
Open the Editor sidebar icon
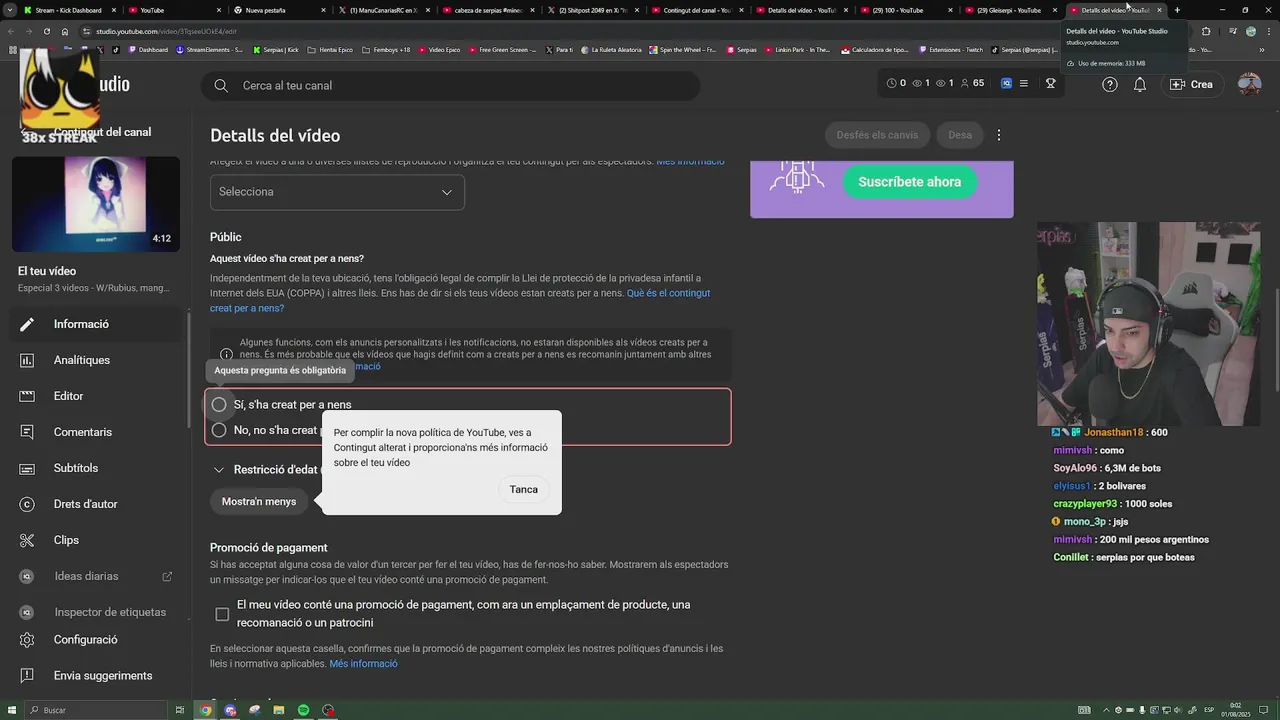tap(27, 396)
